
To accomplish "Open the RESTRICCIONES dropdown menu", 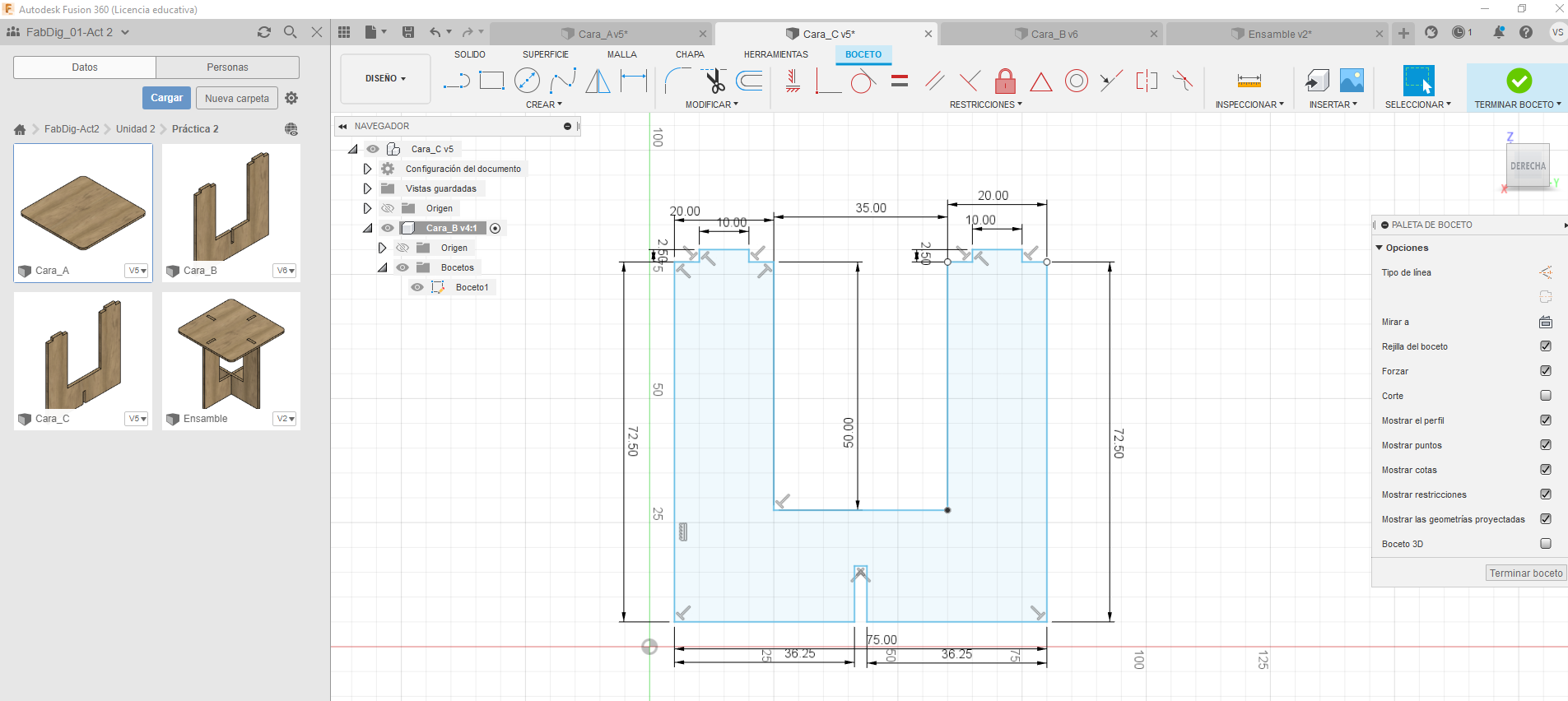I will coord(986,104).
